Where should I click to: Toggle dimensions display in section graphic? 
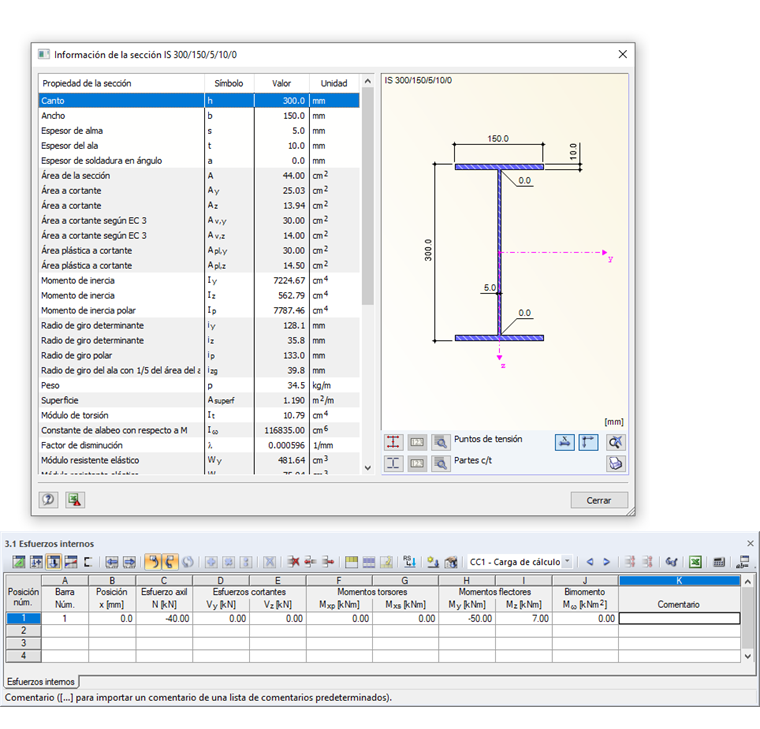(x=565, y=442)
